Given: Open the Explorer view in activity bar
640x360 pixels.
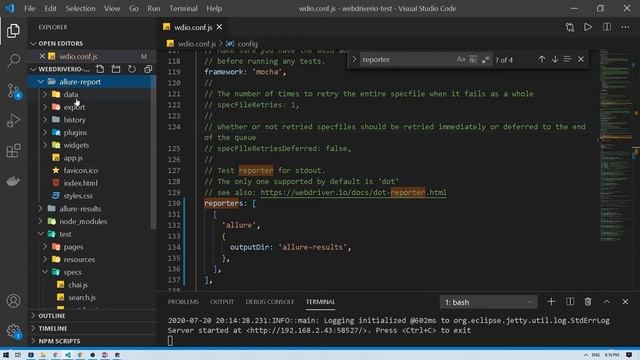Looking at the screenshot, I should coord(13,31).
